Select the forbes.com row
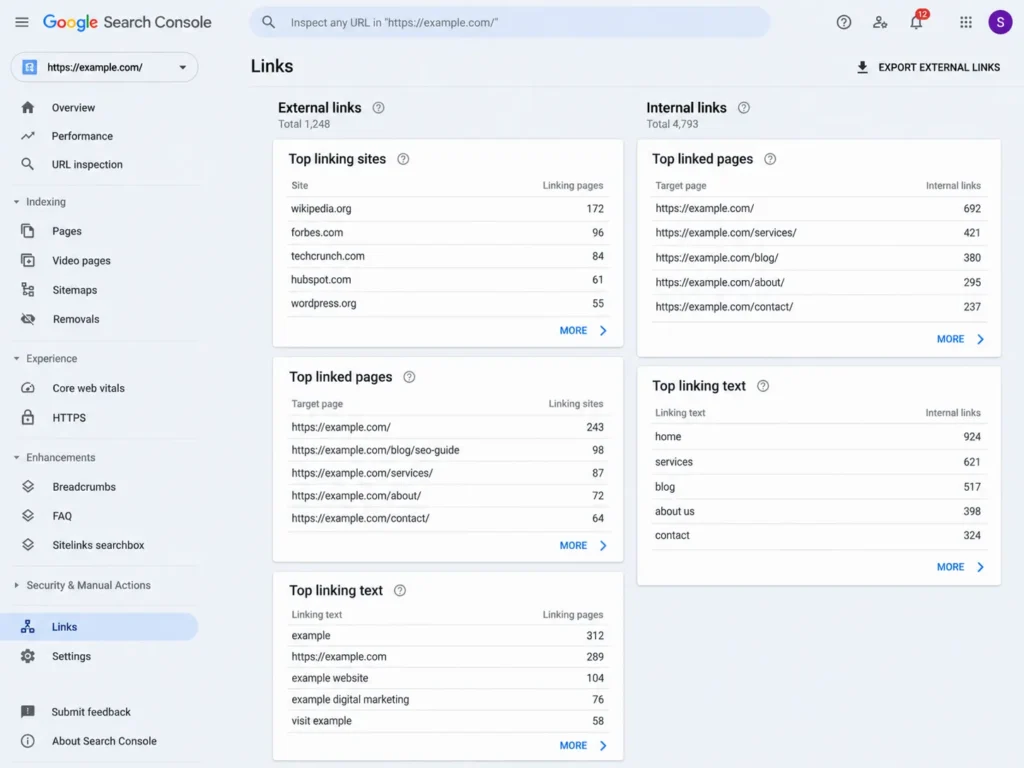 pyautogui.click(x=447, y=232)
